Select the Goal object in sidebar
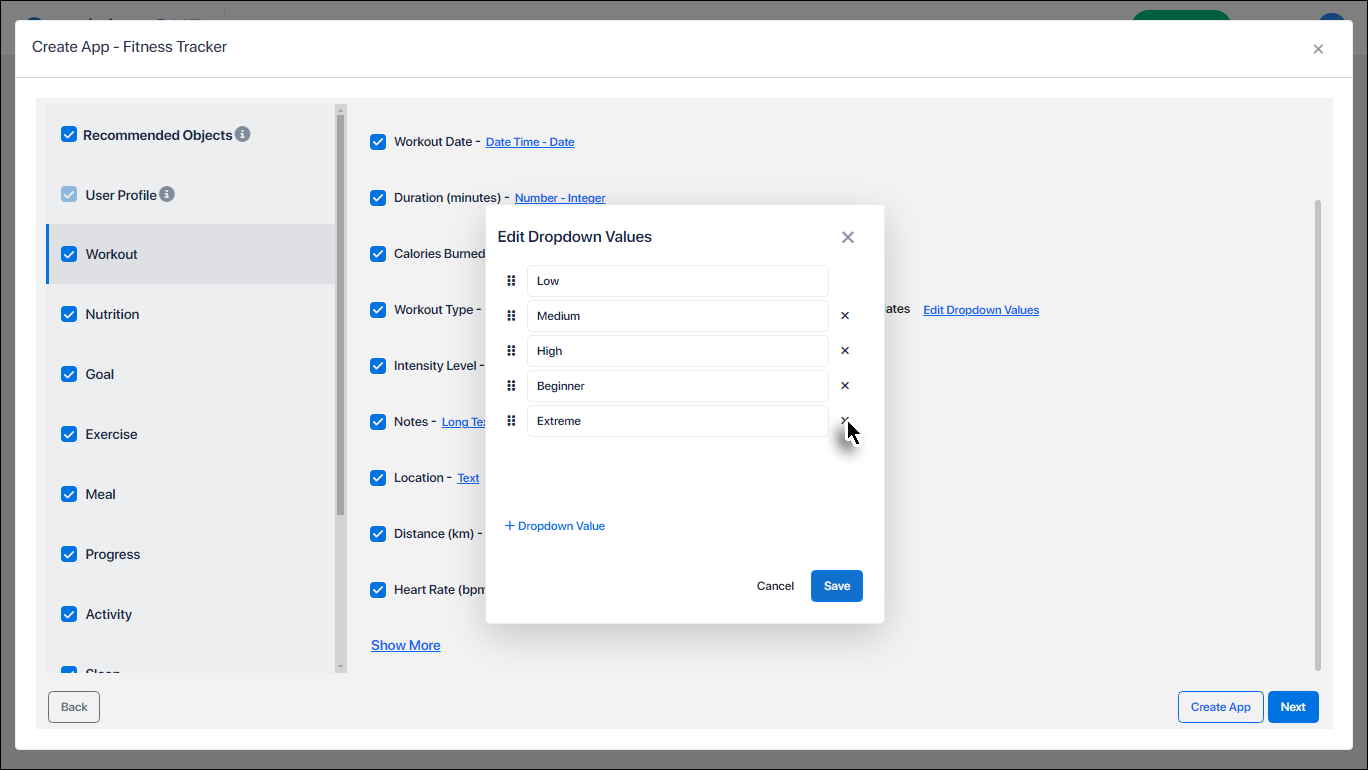1368x770 pixels. pos(190,374)
